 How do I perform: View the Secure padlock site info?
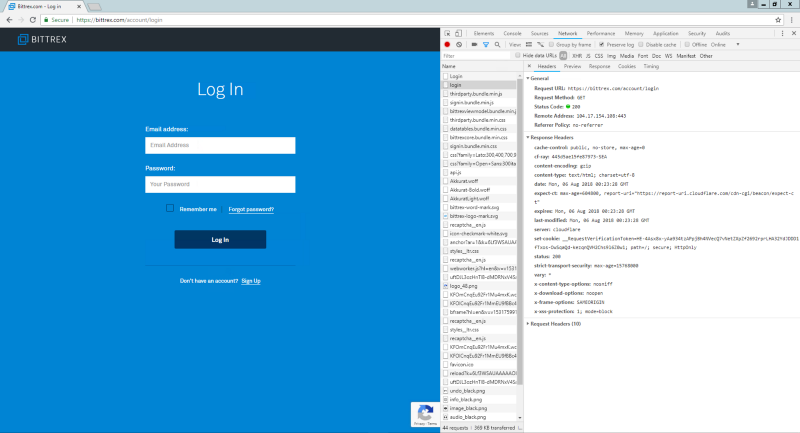tap(56, 20)
